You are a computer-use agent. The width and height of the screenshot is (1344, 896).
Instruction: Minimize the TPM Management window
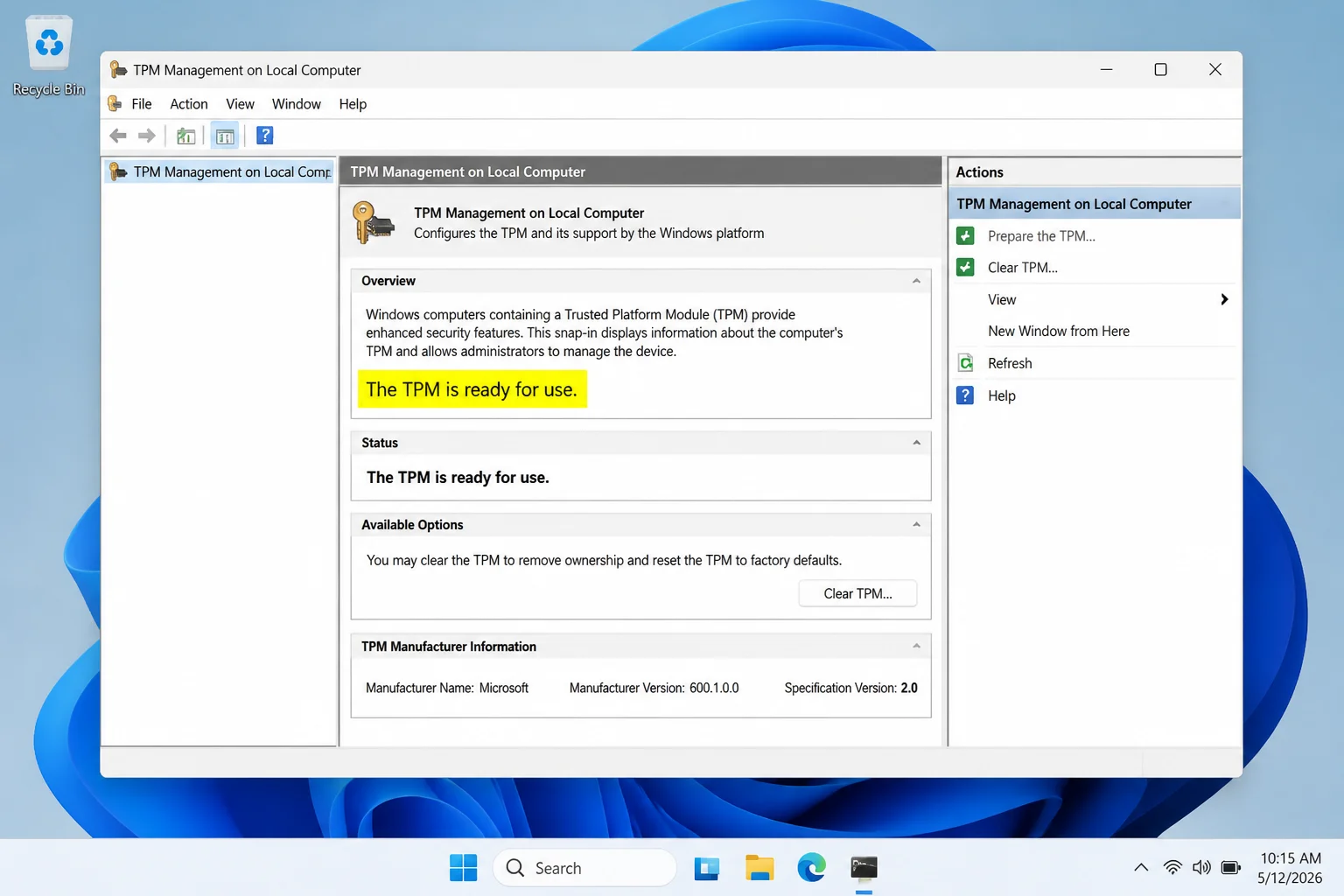[x=1106, y=69]
